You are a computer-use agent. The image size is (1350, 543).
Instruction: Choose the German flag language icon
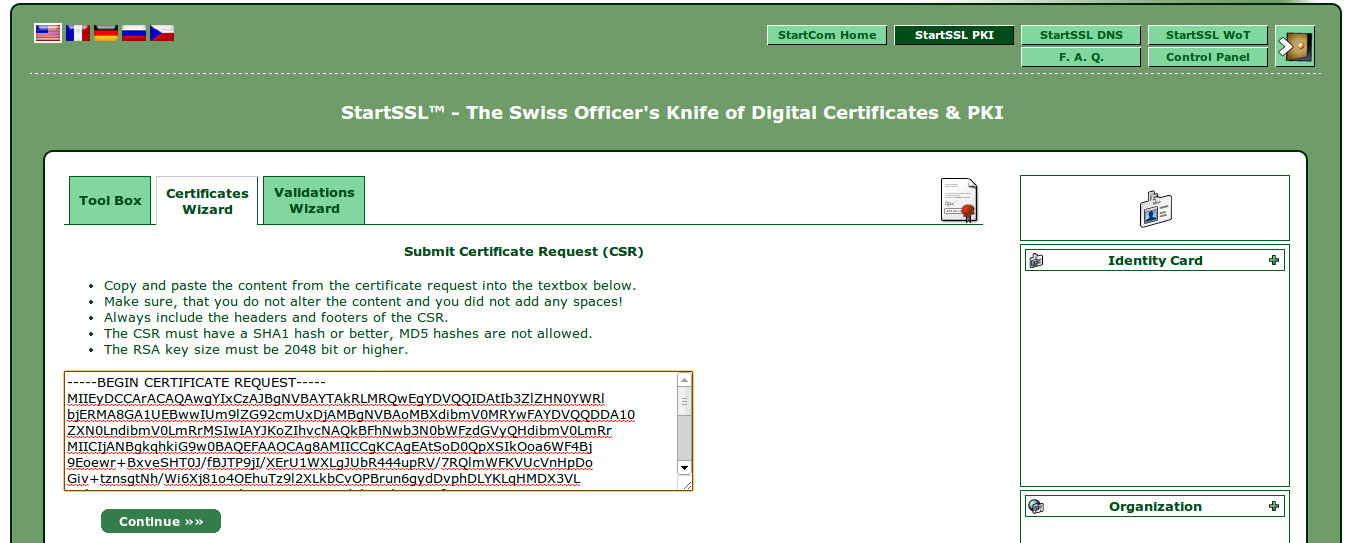pos(106,33)
